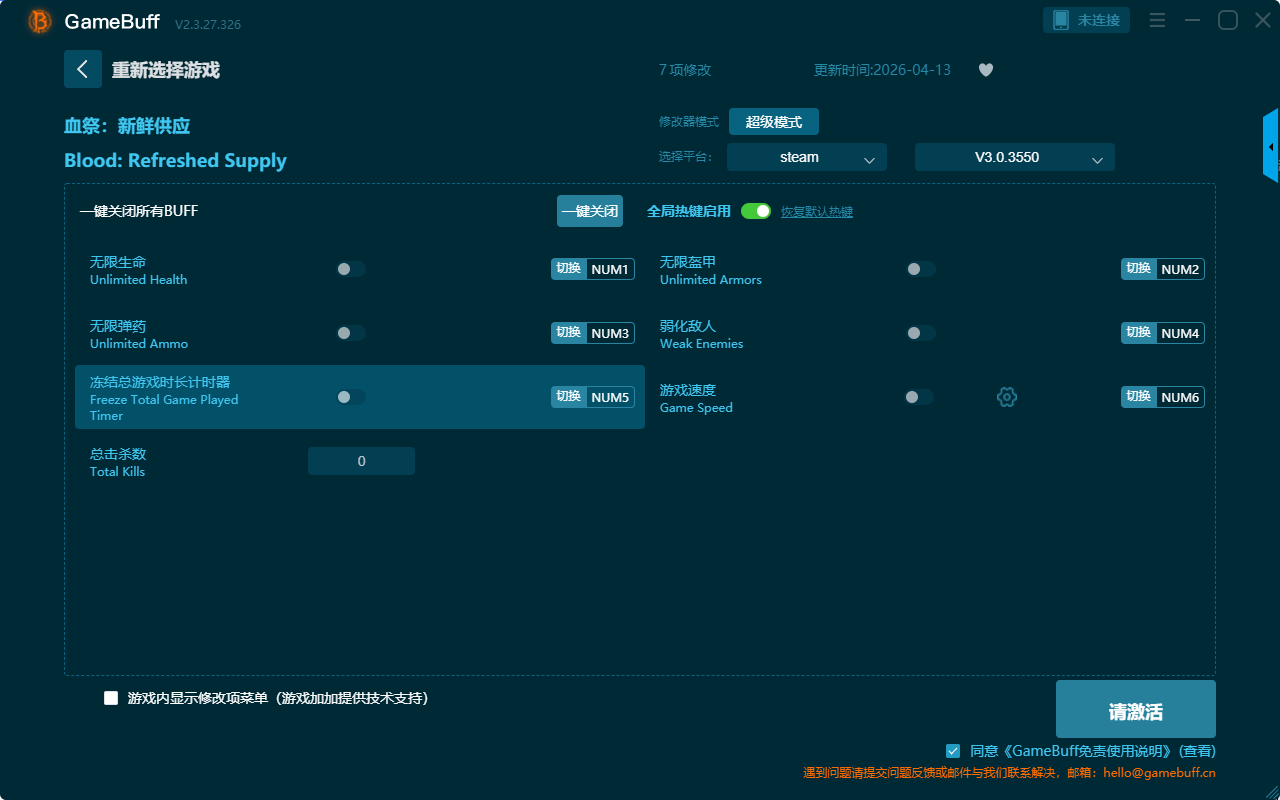
Task: Minimize the GameBuff window
Action: 1192,20
